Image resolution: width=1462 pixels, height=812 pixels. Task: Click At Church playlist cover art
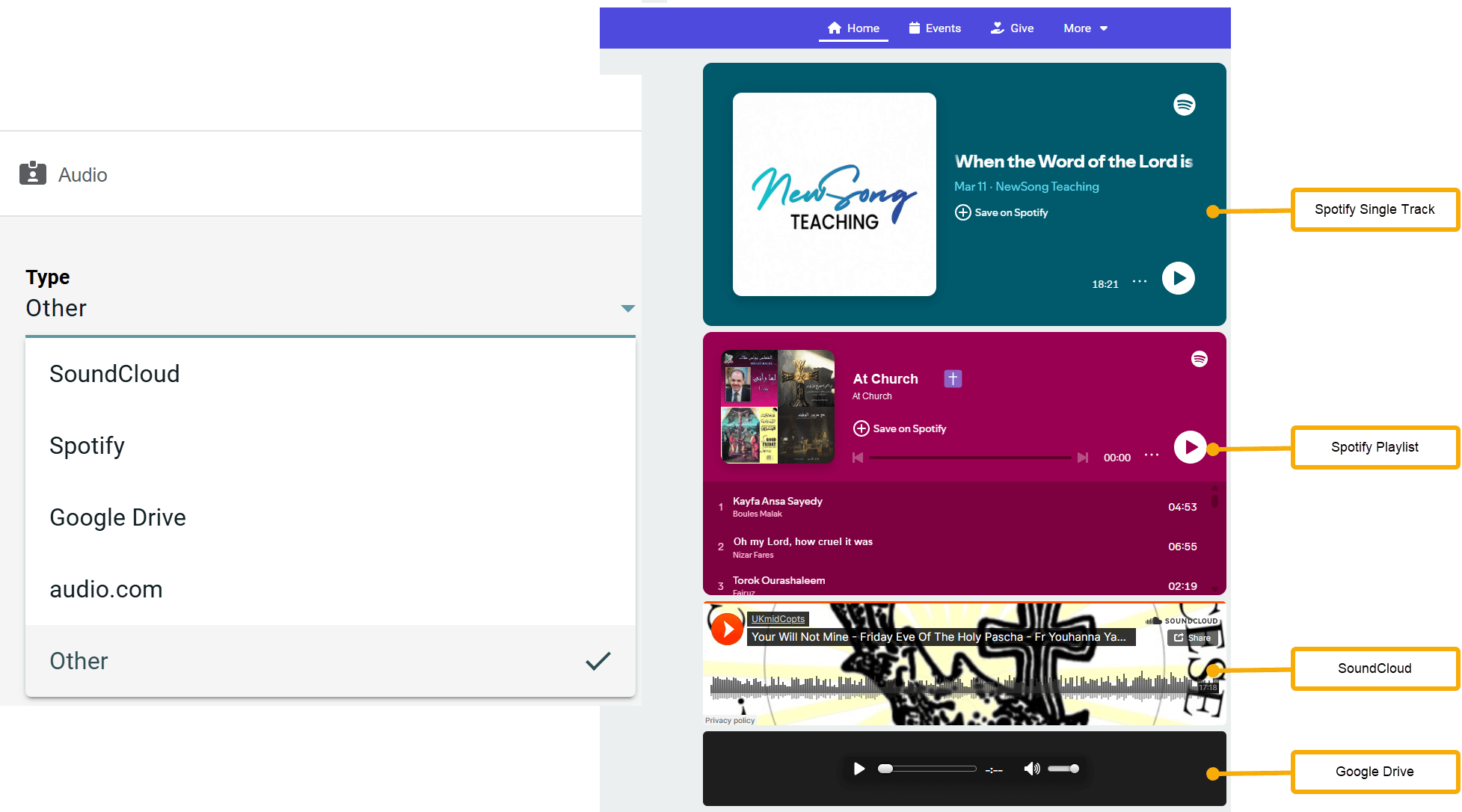coord(777,407)
